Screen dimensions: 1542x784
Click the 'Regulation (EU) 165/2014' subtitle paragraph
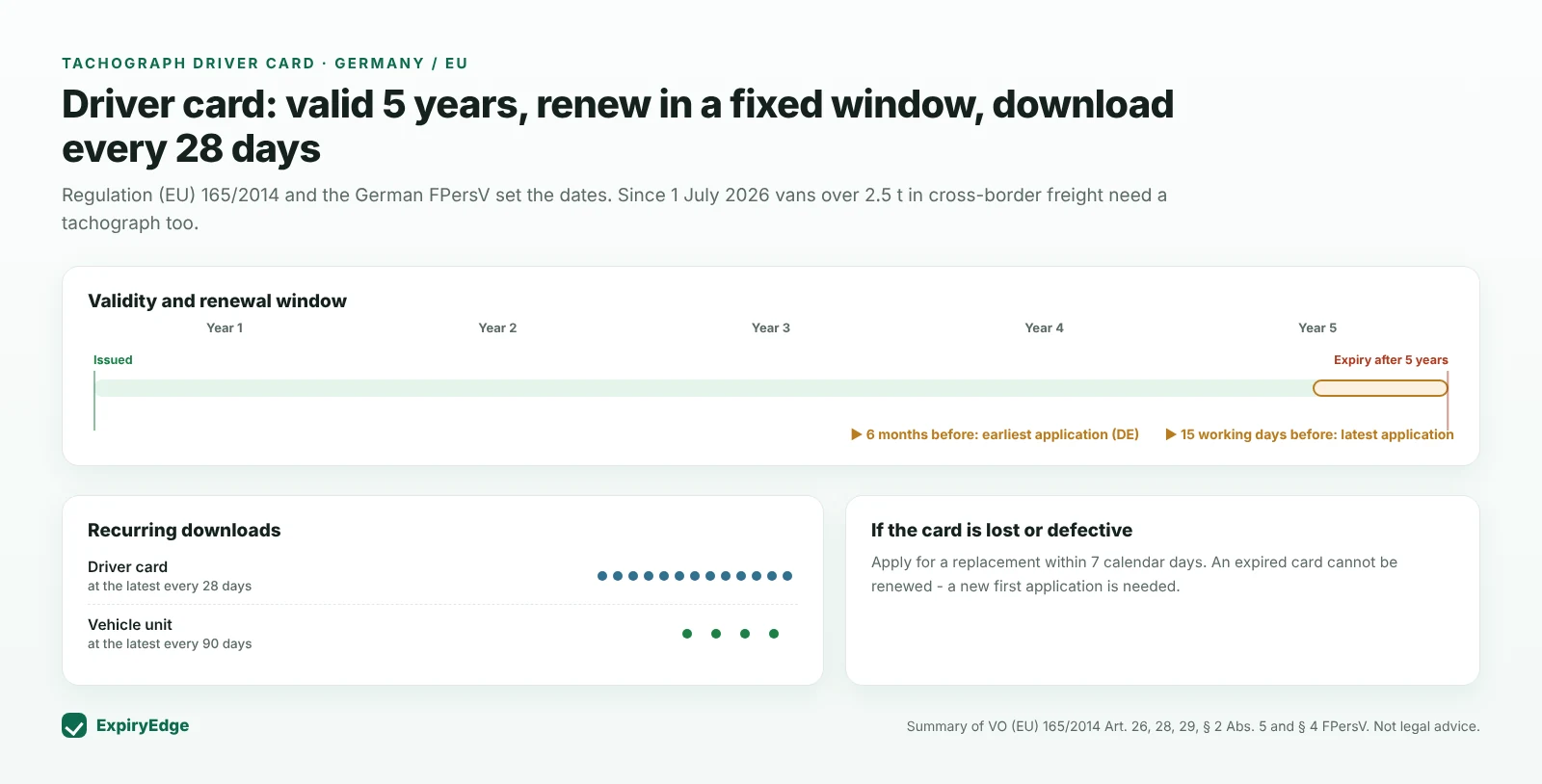click(614, 208)
